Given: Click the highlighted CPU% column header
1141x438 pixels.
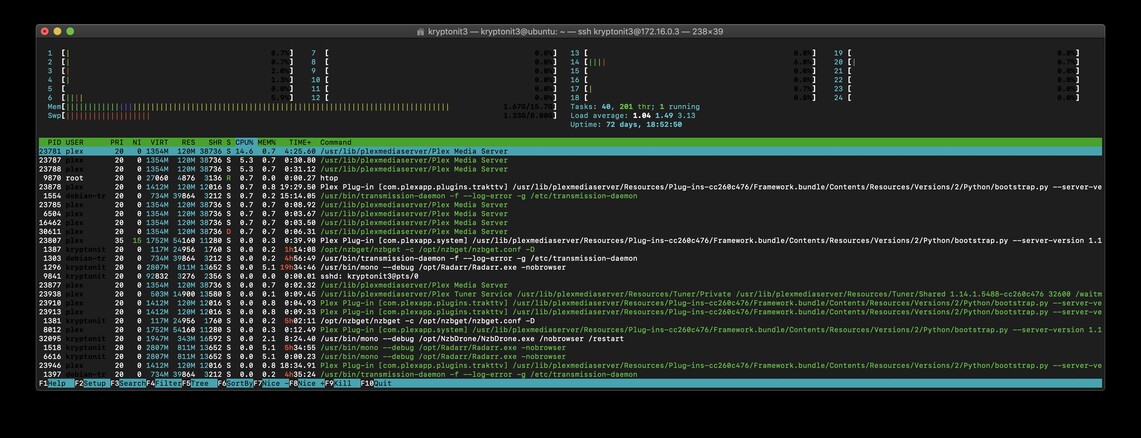Looking at the screenshot, I should click(244, 143).
